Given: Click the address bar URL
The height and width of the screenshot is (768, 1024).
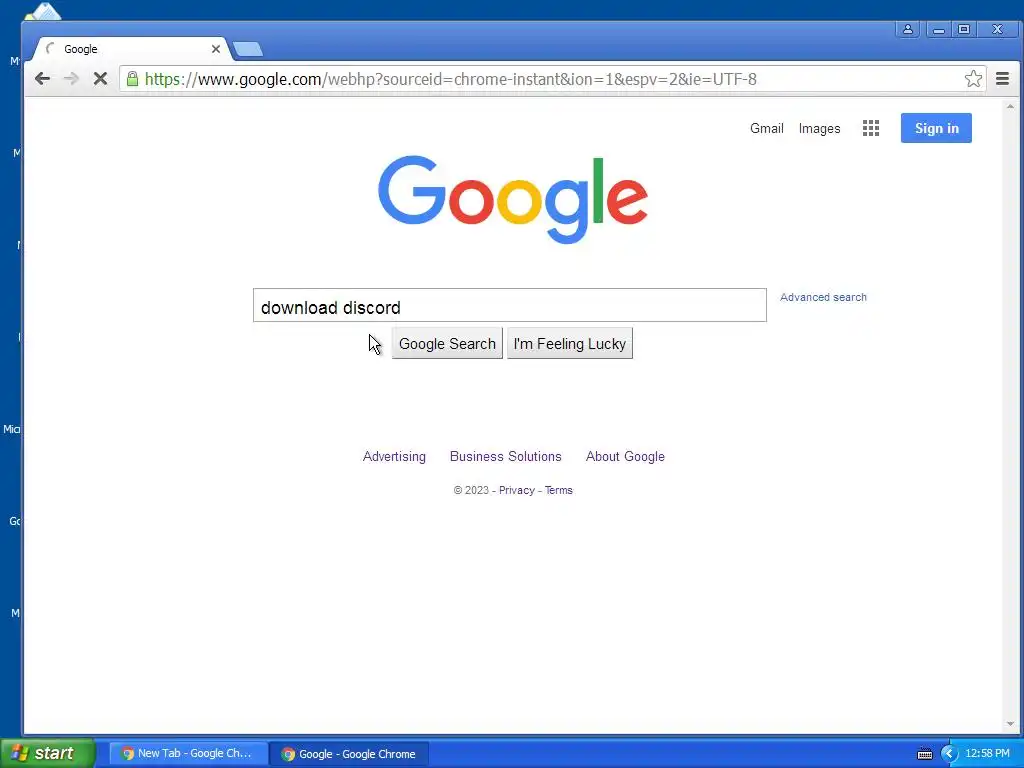Looking at the screenshot, I should pyautogui.click(x=451, y=79).
